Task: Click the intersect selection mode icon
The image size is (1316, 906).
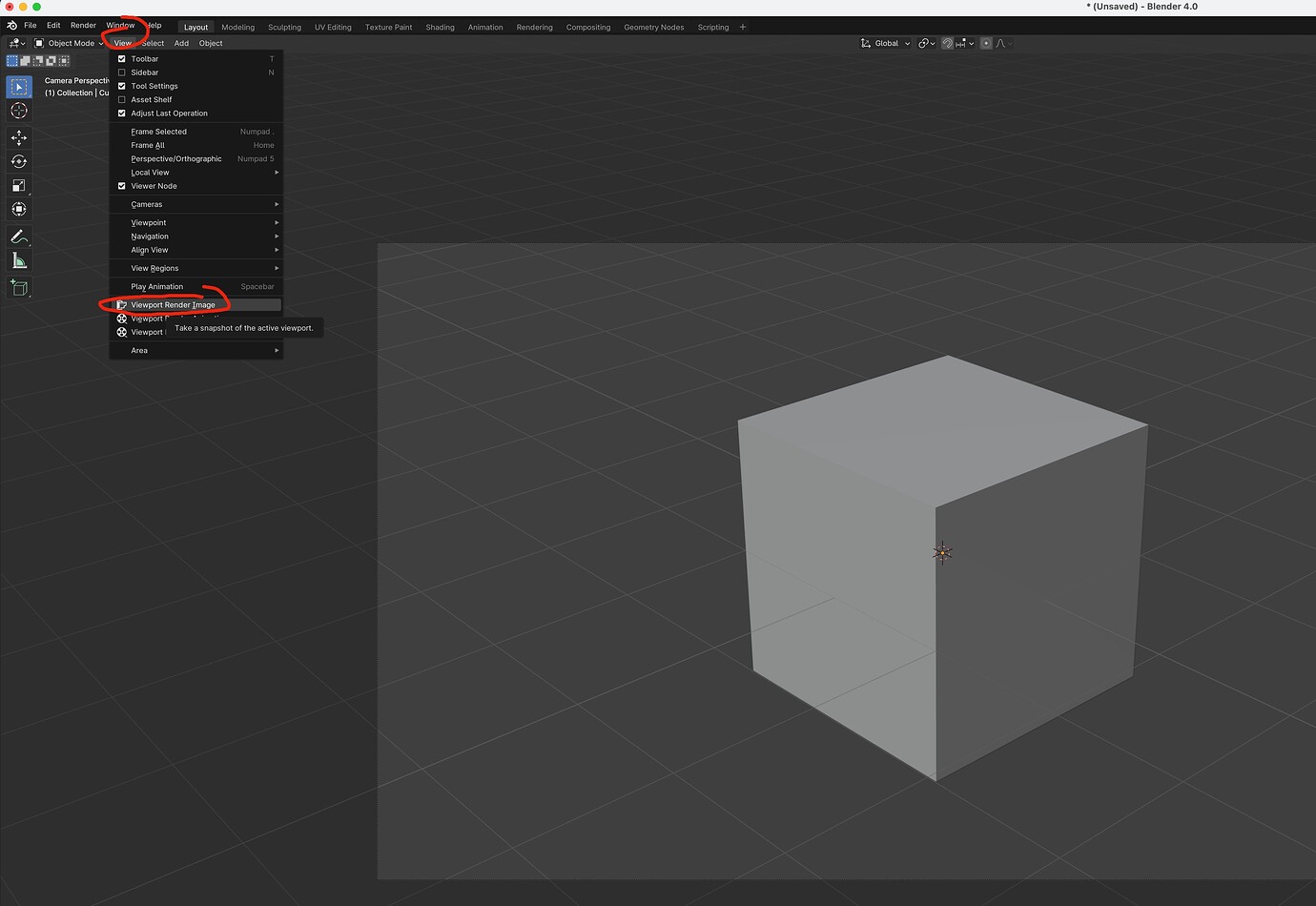Action: [x=63, y=60]
